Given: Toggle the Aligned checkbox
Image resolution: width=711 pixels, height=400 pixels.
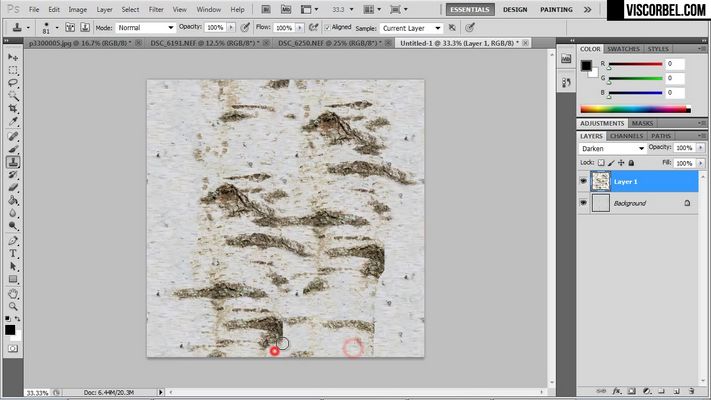Looking at the screenshot, I should click(327, 28).
